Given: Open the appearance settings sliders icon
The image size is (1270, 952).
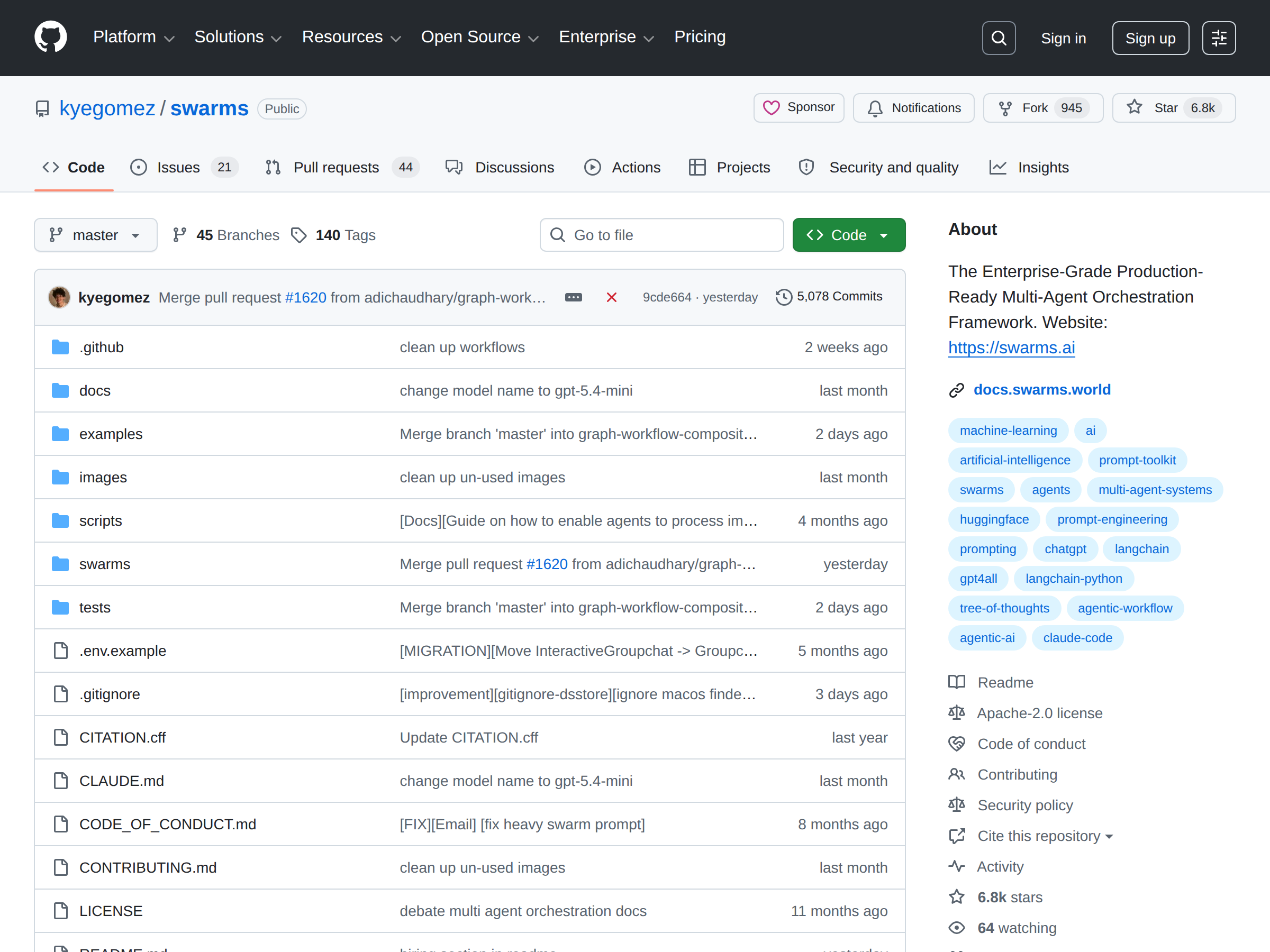Looking at the screenshot, I should (1218, 38).
